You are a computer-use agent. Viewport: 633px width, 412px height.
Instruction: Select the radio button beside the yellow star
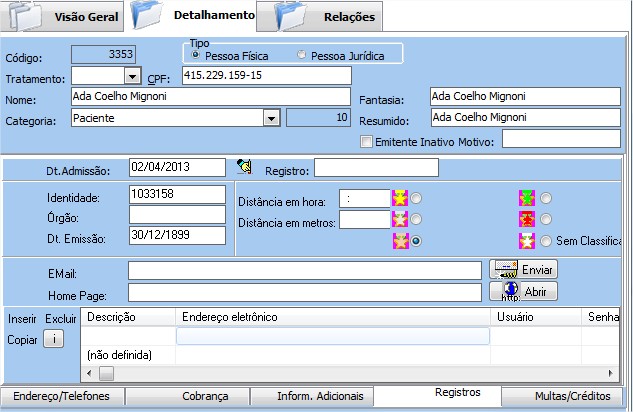pyautogui.click(x=416, y=198)
